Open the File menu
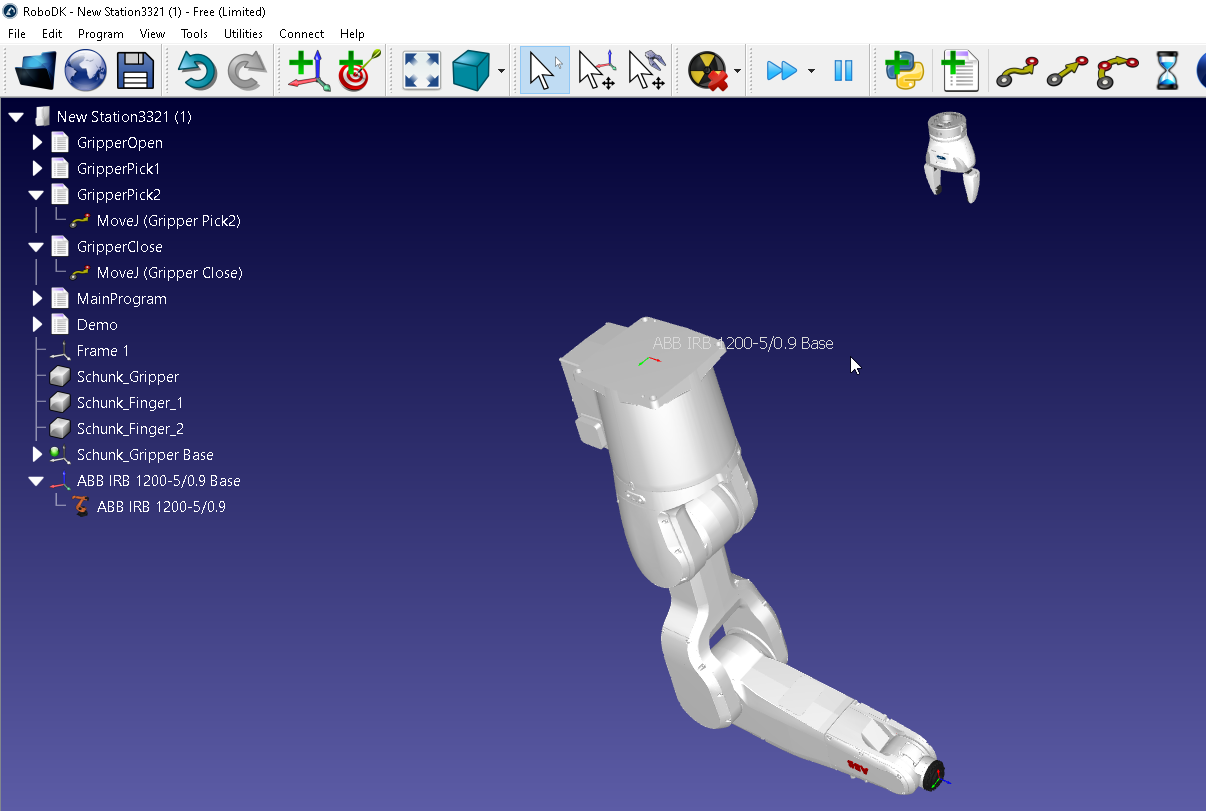Viewport: 1206px width, 811px height. coord(17,33)
